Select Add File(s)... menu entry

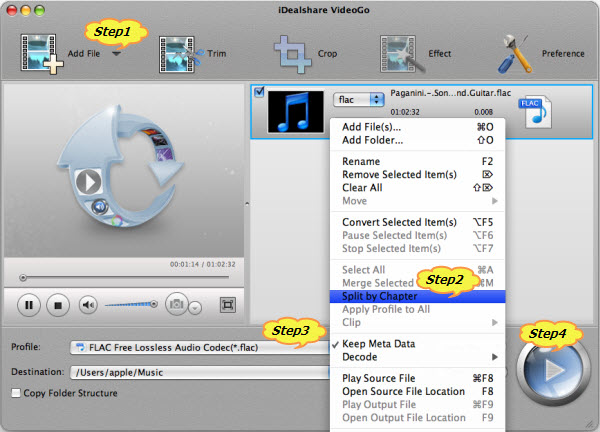tap(417, 127)
